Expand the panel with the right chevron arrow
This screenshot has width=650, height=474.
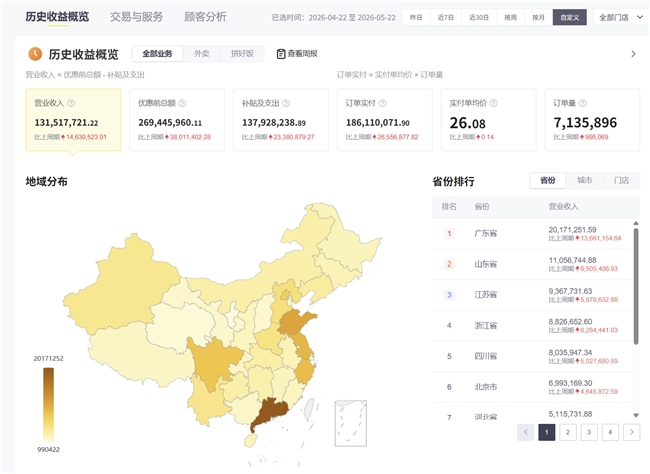click(x=633, y=54)
